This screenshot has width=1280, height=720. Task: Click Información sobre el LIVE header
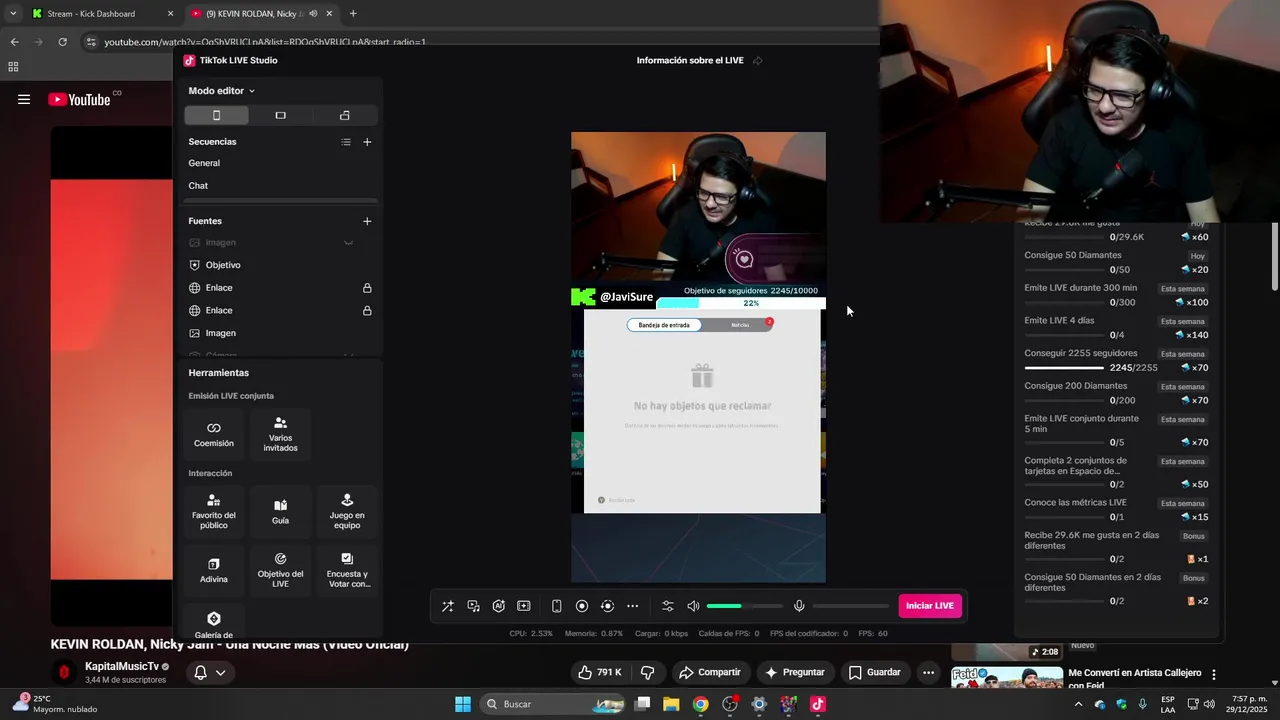(690, 61)
